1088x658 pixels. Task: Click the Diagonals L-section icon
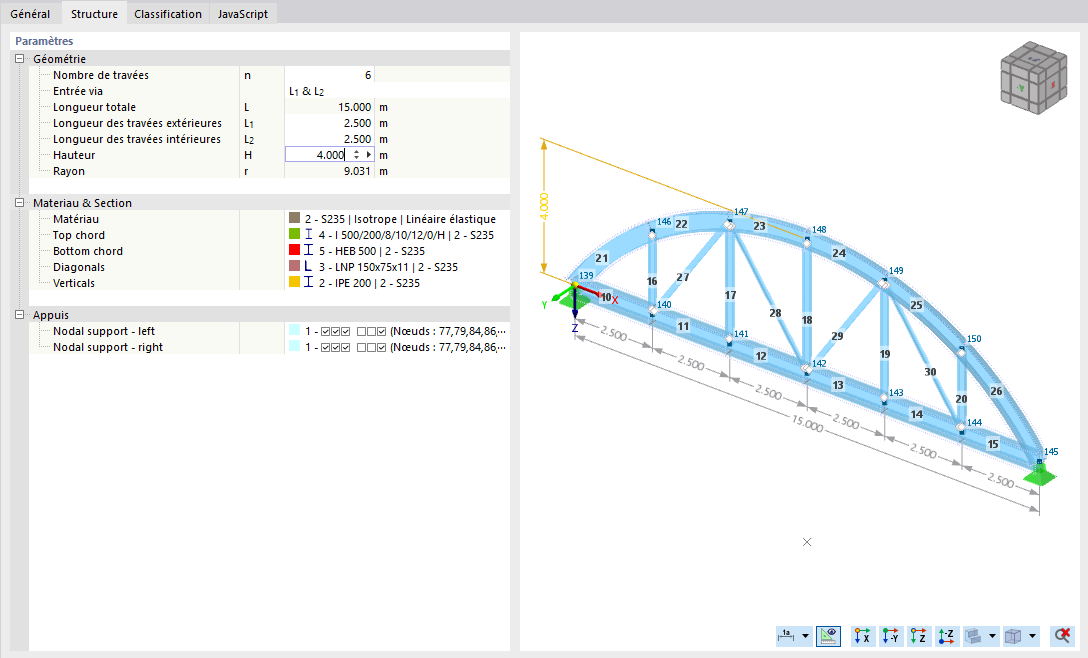coord(309,267)
